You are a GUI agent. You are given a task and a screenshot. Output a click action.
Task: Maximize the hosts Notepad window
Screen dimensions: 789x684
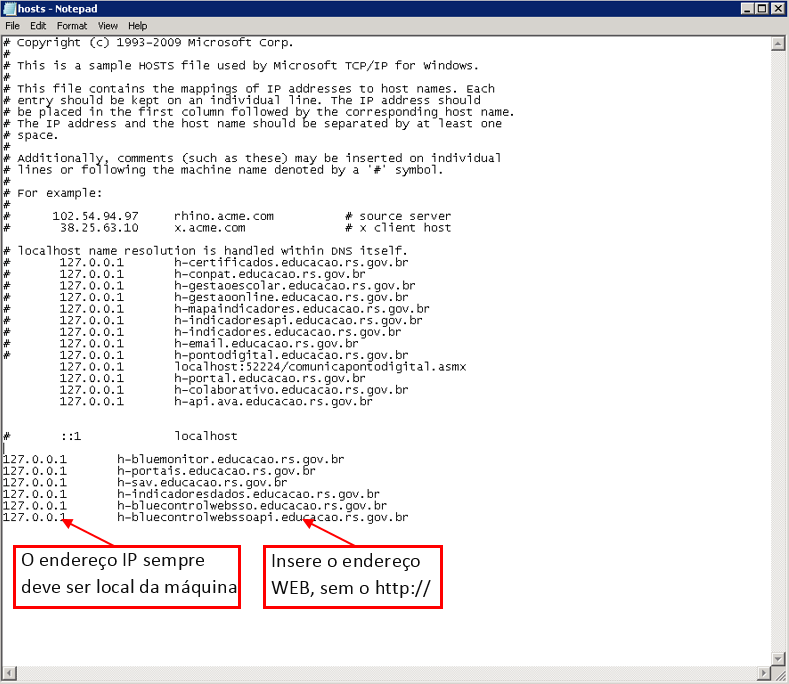coord(762,9)
